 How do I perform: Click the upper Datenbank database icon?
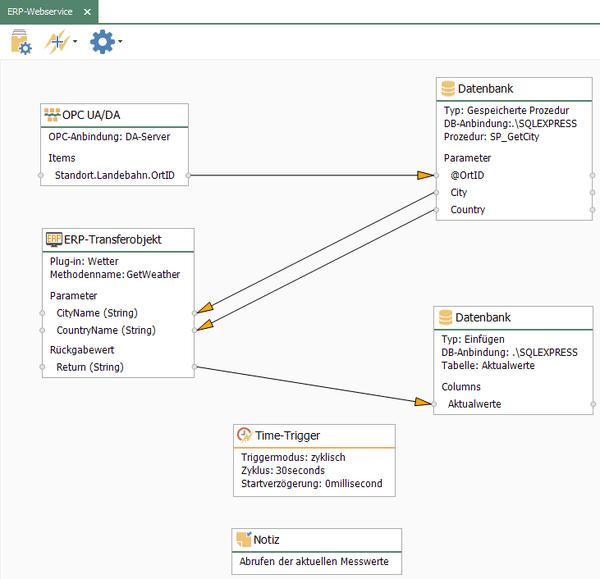[448, 88]
